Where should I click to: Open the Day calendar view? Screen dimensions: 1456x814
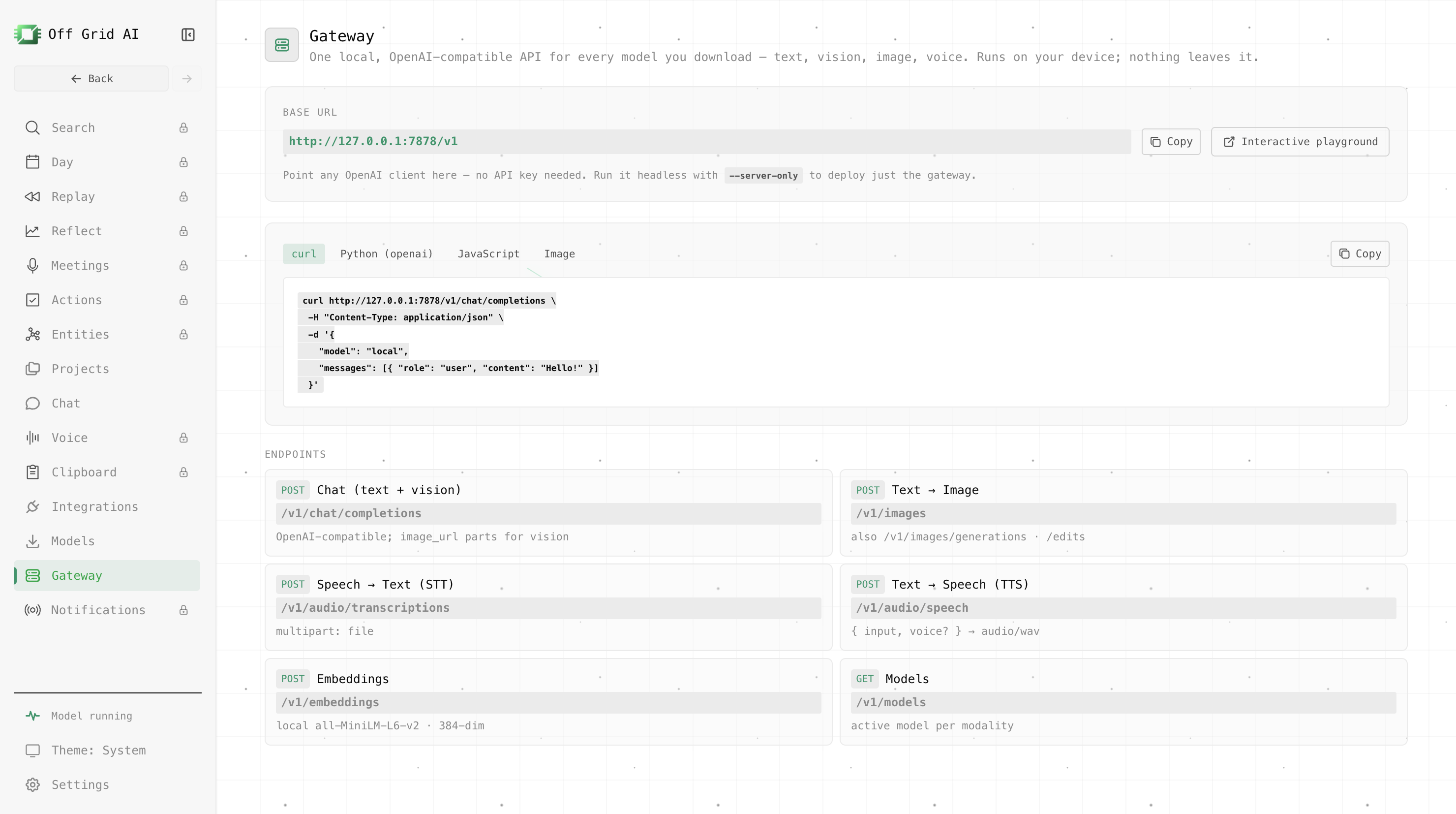[x=107, y=162]
